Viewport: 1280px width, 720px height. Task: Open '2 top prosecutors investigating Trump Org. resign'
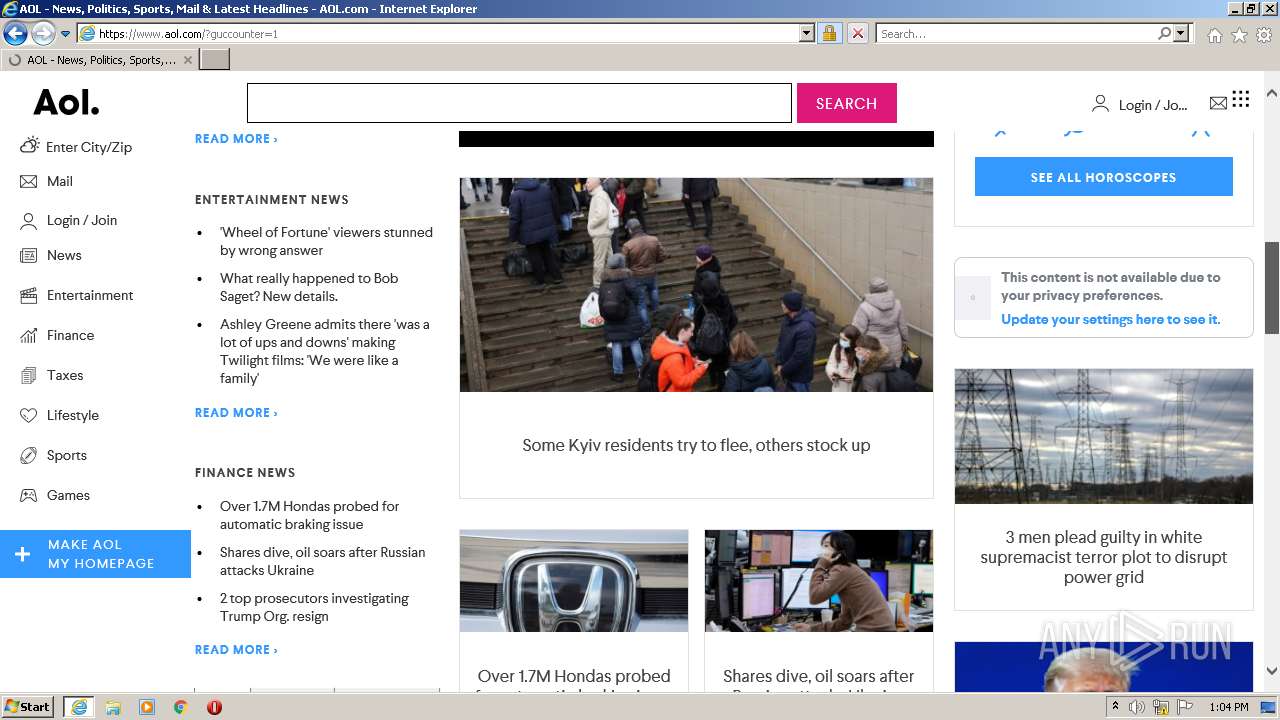point(314,607)
